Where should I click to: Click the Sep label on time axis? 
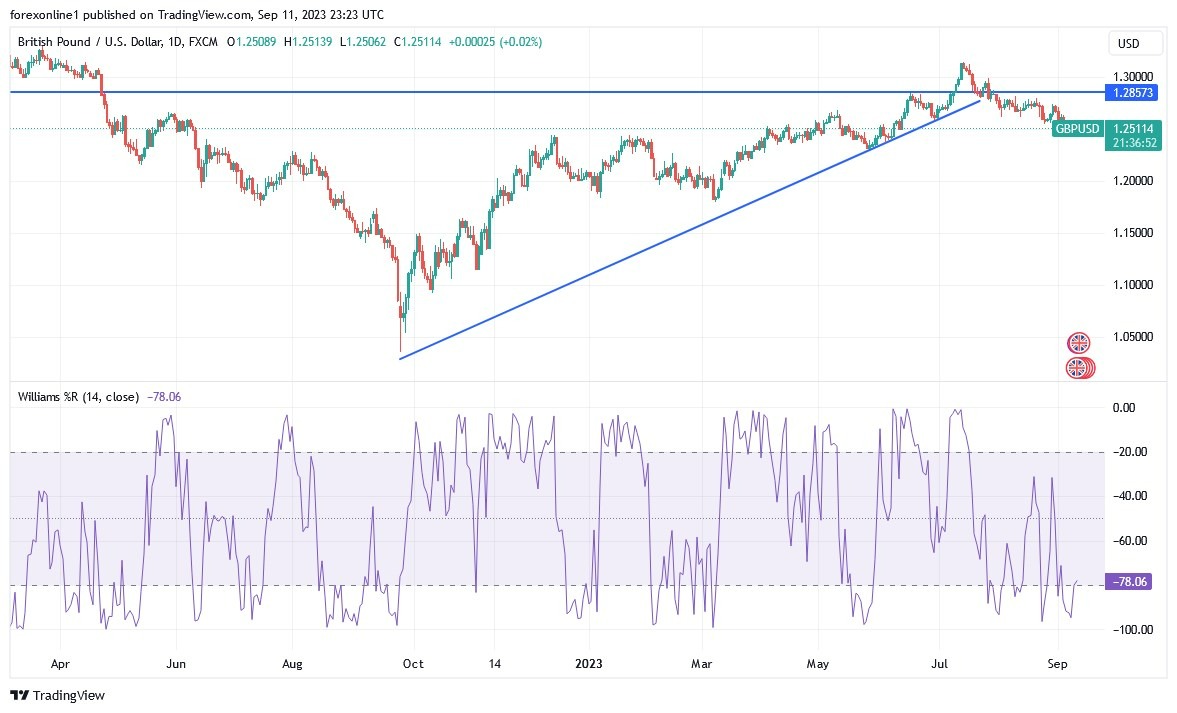click(x=1057, y=663)
